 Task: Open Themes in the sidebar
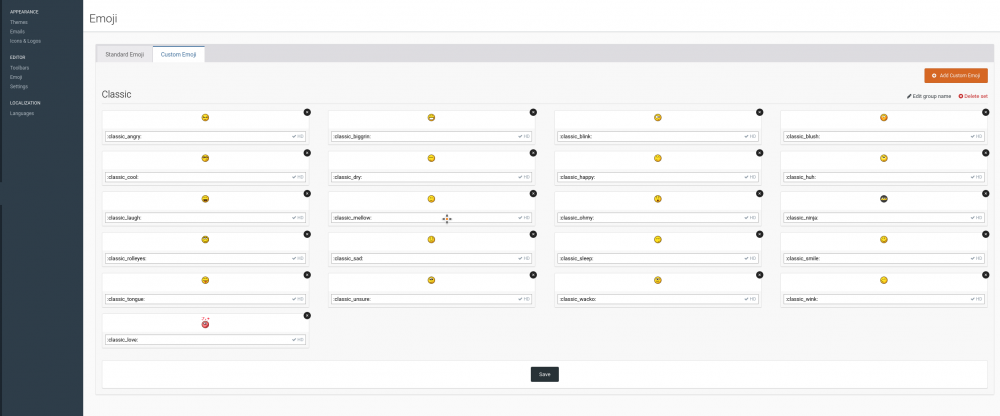click(19, 22)
